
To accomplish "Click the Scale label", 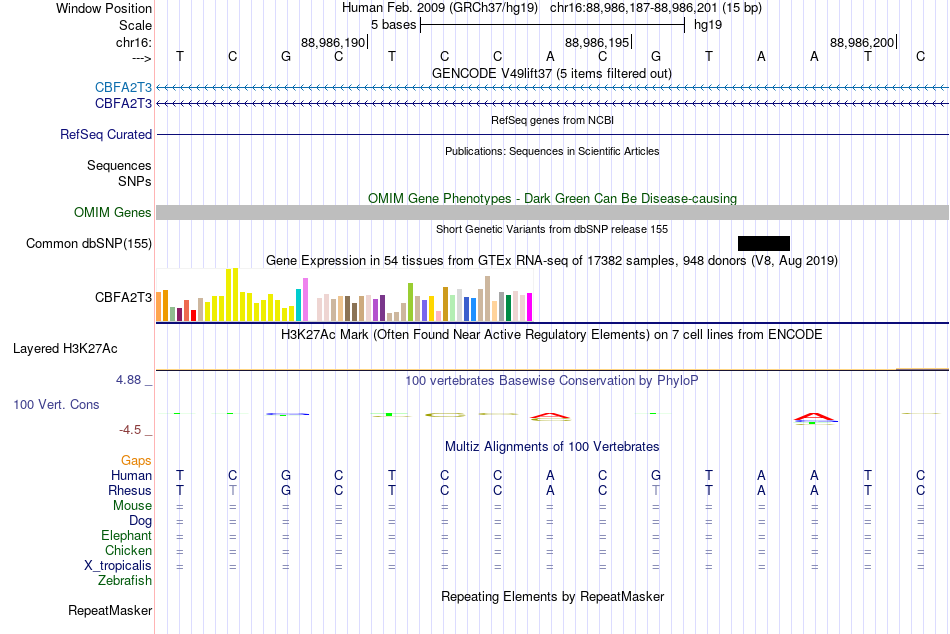I will tap(135, 25).
